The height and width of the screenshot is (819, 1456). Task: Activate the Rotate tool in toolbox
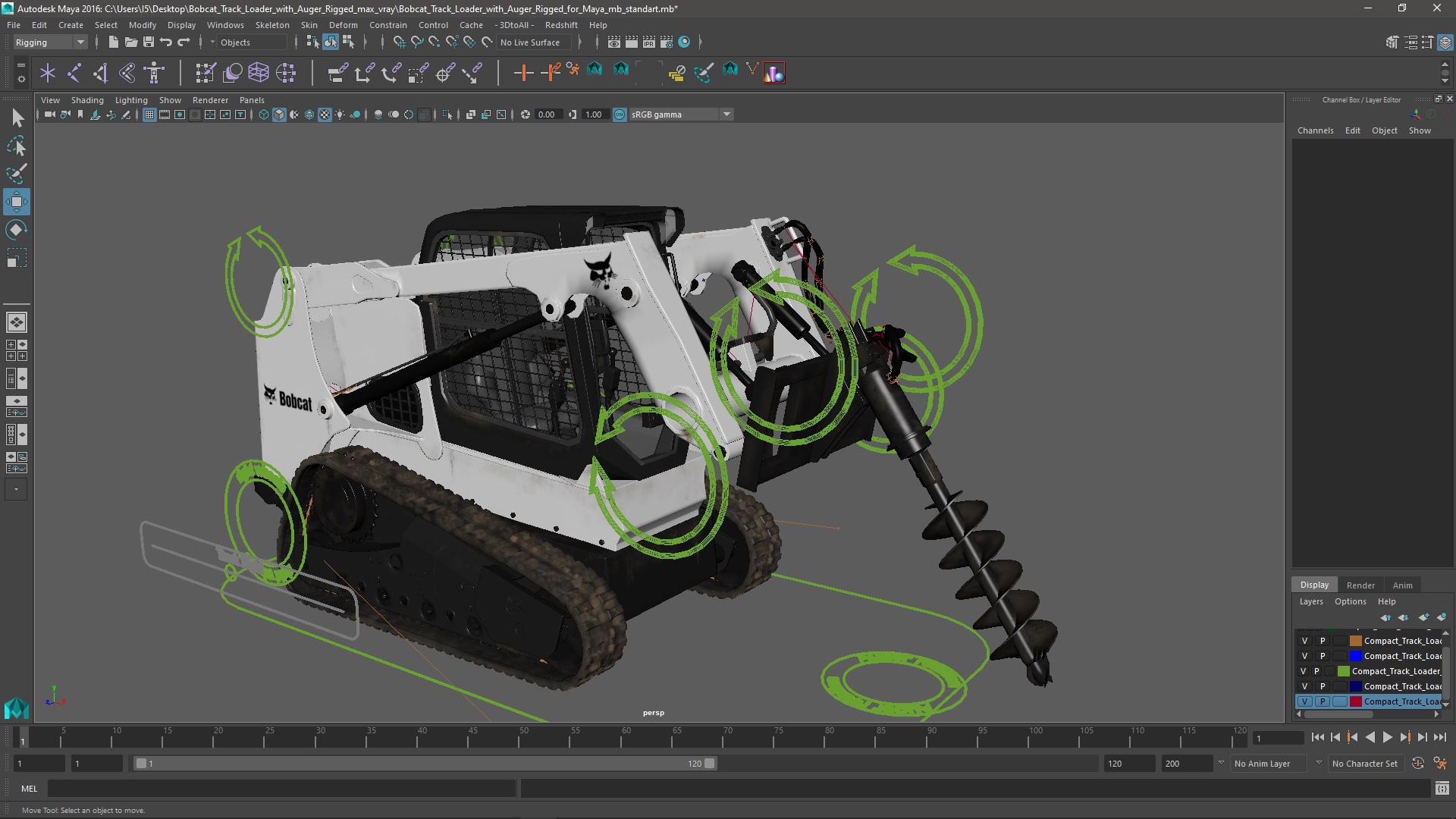tap(17, 230)
